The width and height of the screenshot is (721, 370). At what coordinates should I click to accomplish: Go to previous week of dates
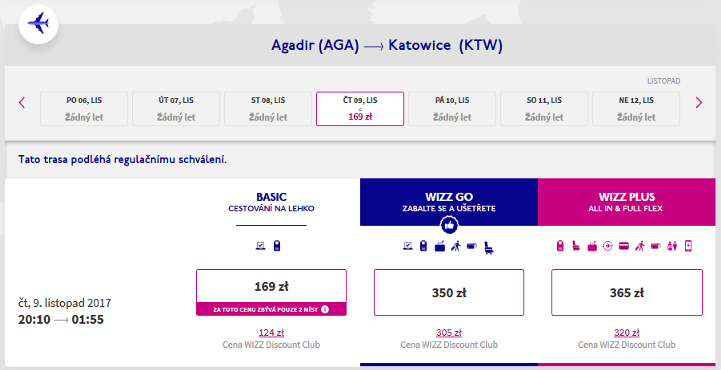pos(22,102)
